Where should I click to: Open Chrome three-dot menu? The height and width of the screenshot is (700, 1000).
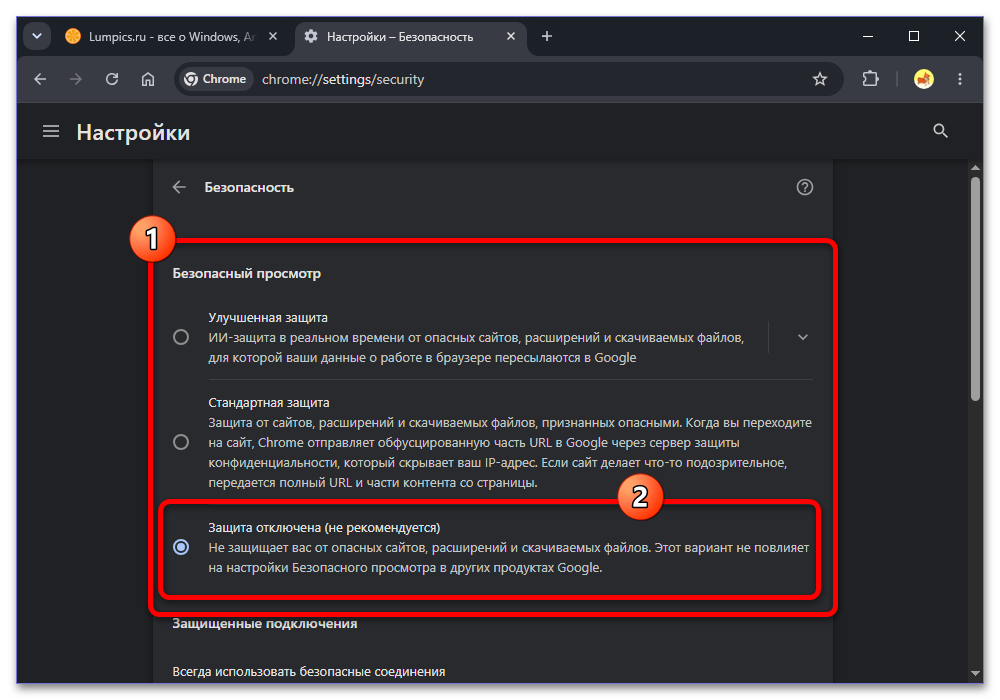[x=960, y=79]
